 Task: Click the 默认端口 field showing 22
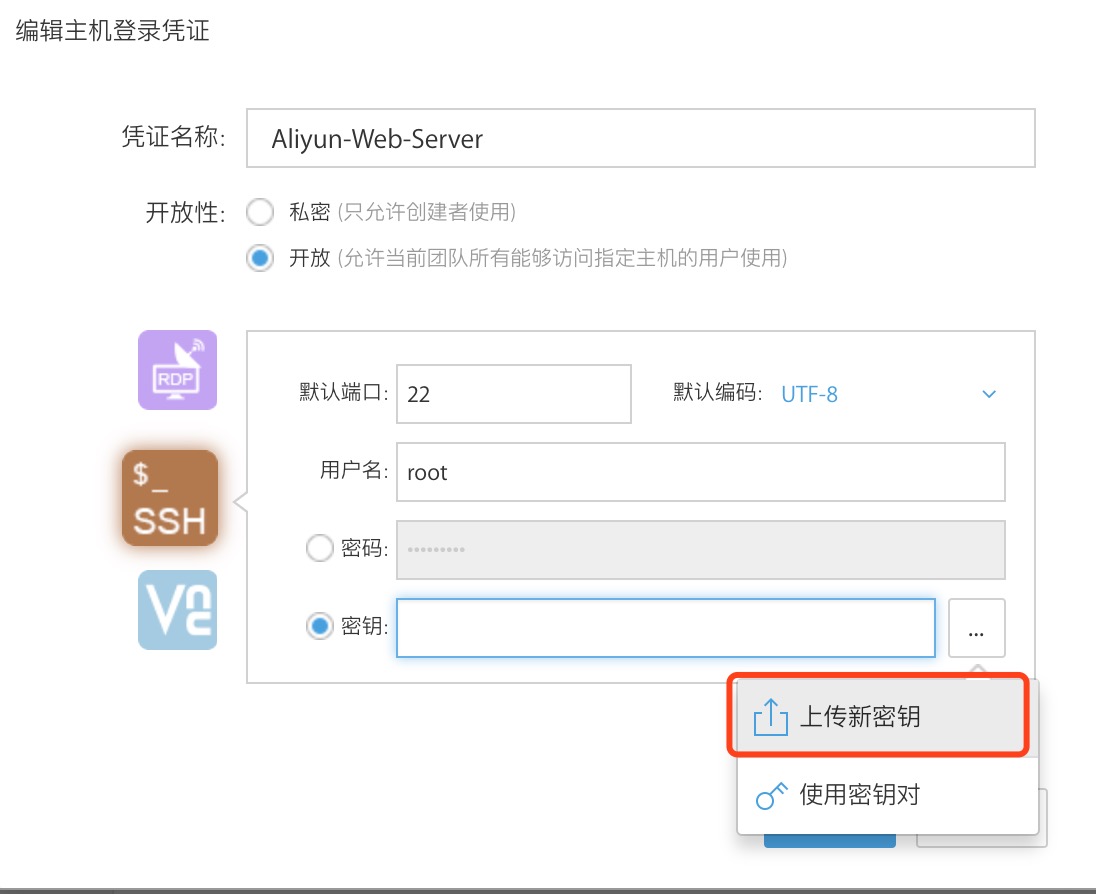point(514,394)
